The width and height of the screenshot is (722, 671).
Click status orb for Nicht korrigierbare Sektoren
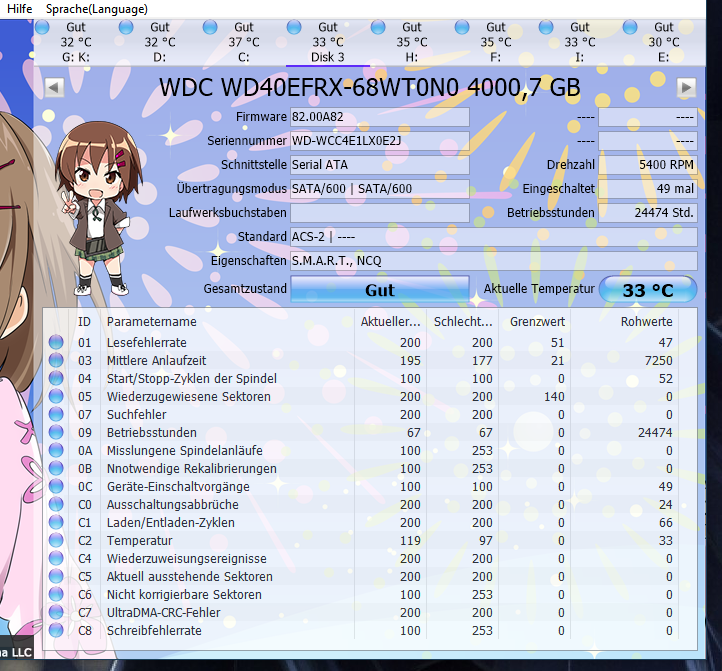coord(56,594)
